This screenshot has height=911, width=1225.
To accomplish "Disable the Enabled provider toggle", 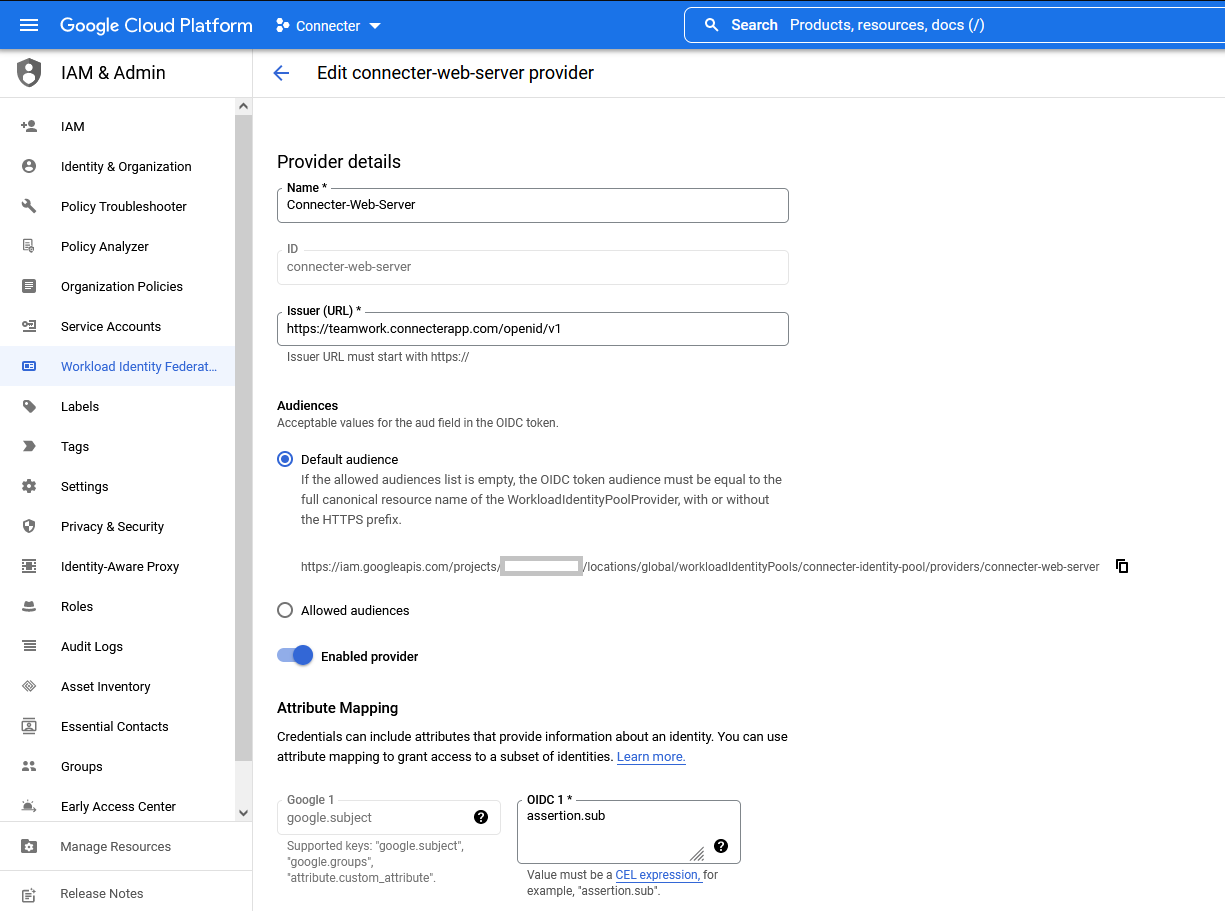I will tap(293, 655).
